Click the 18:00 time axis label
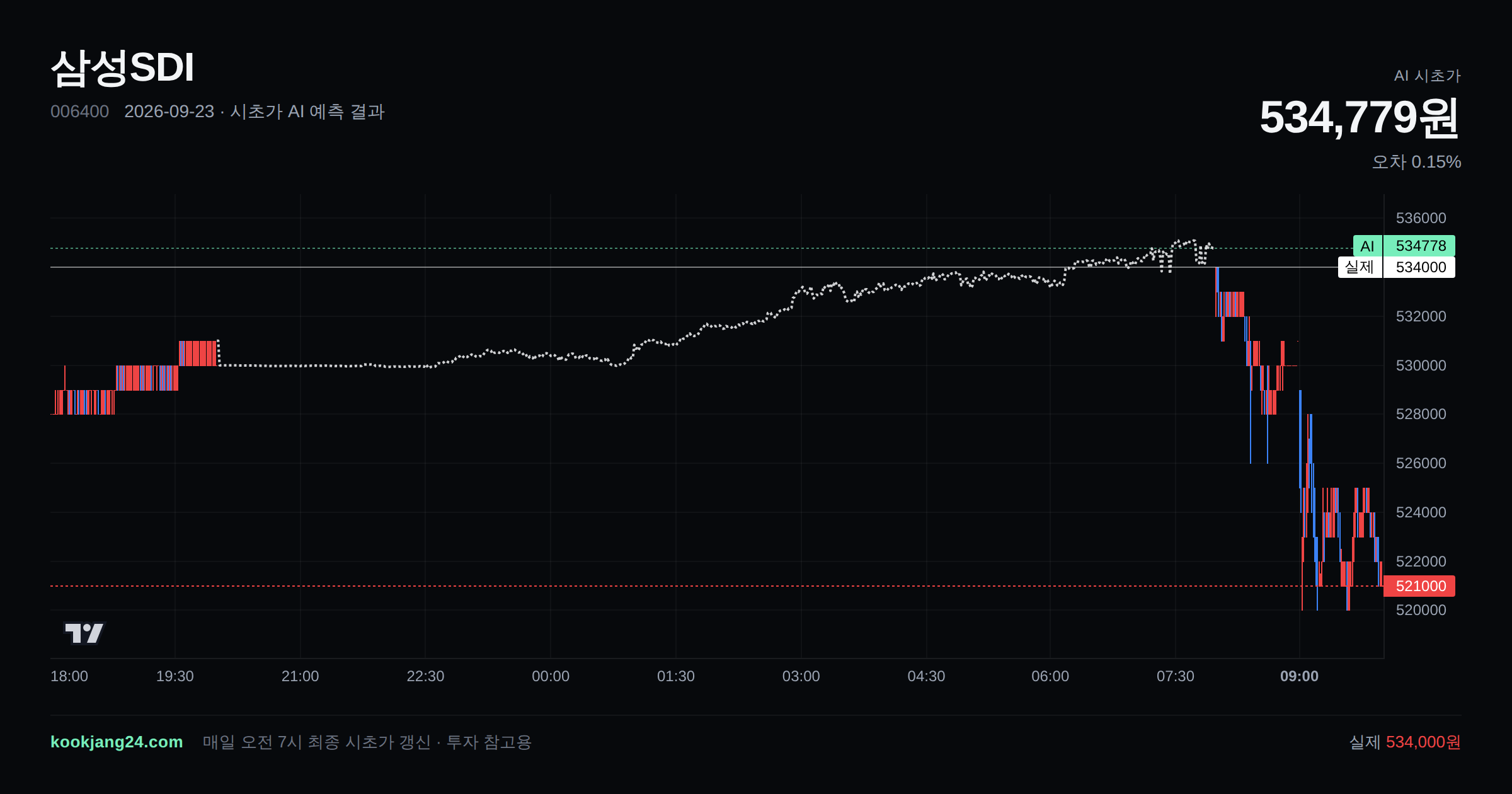Screen dimensions: 1512x794 [69, 676]
